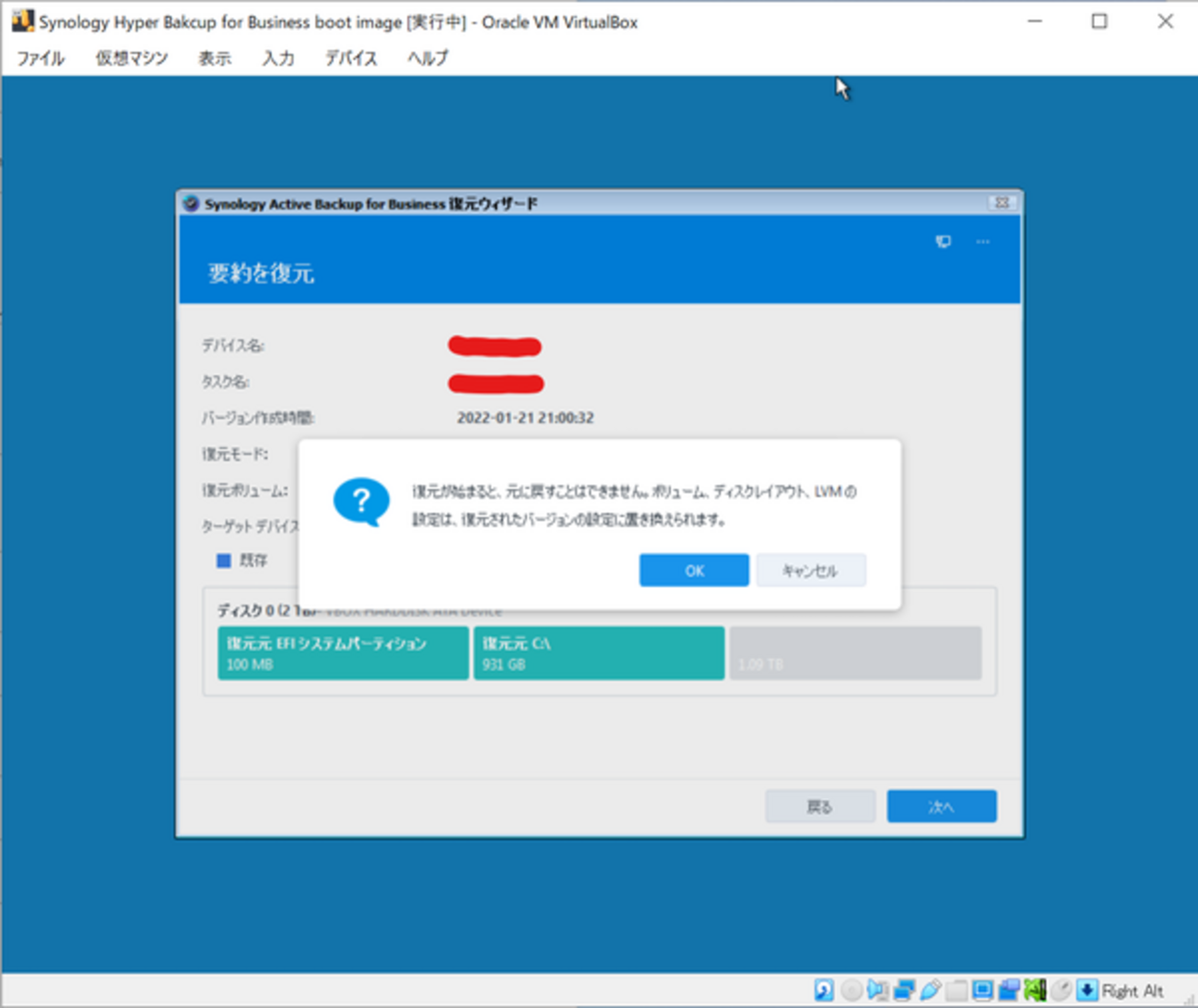Click the blue 既存 legend square
1198x1008 pixels.
point(223,560)
